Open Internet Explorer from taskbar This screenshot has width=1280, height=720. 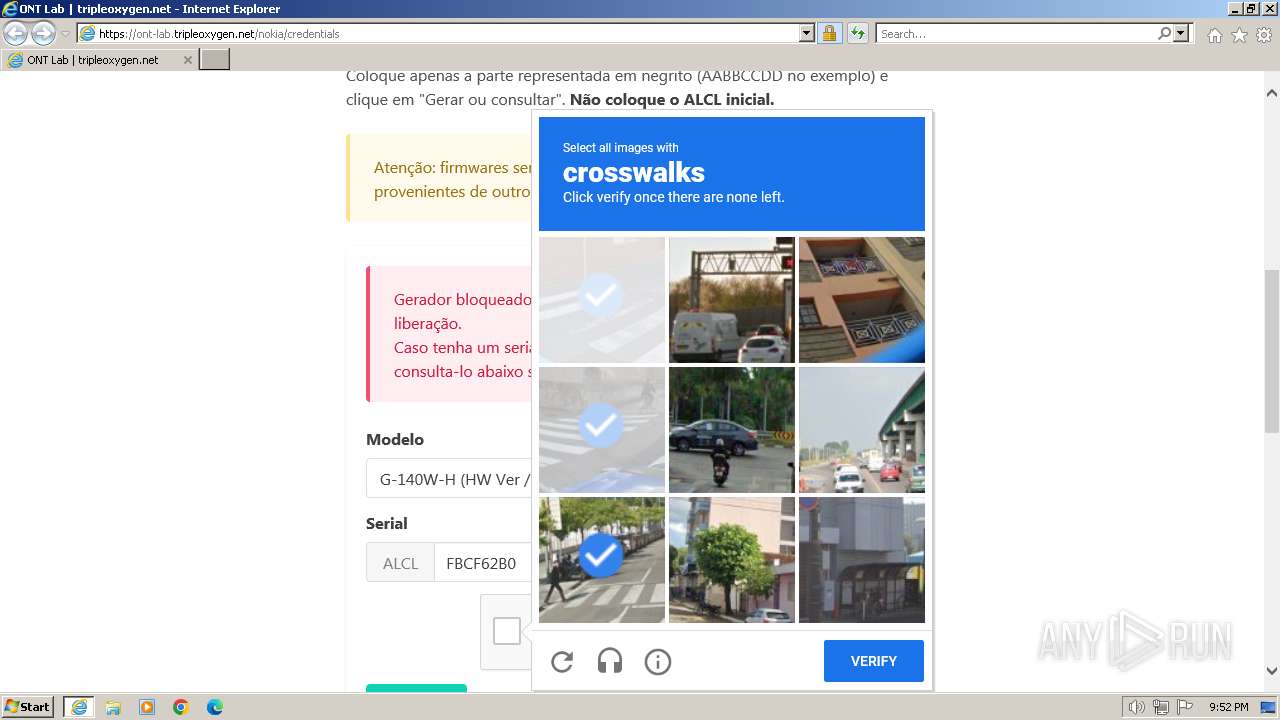pos(79,707)
